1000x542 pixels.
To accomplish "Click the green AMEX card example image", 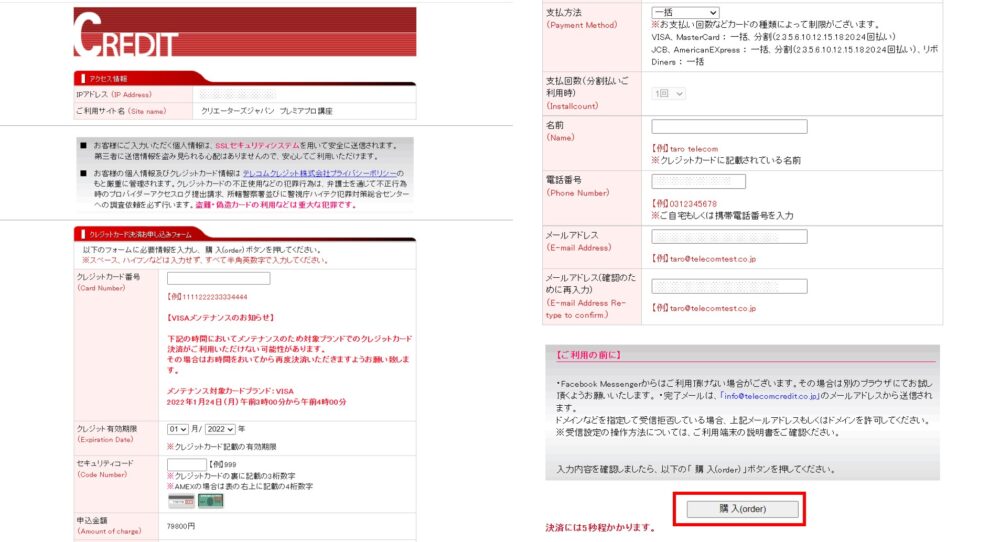I will pos(210,501).
